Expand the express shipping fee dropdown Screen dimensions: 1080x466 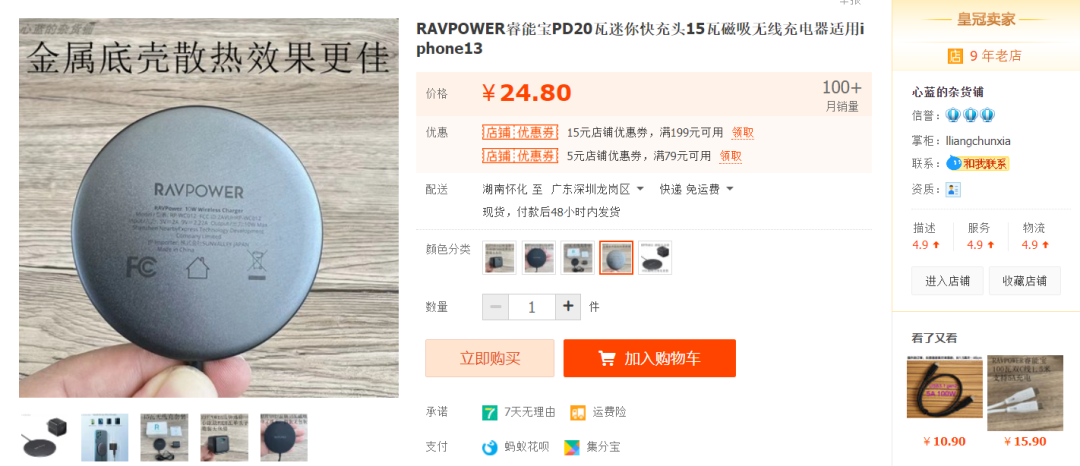click(696, 189)
